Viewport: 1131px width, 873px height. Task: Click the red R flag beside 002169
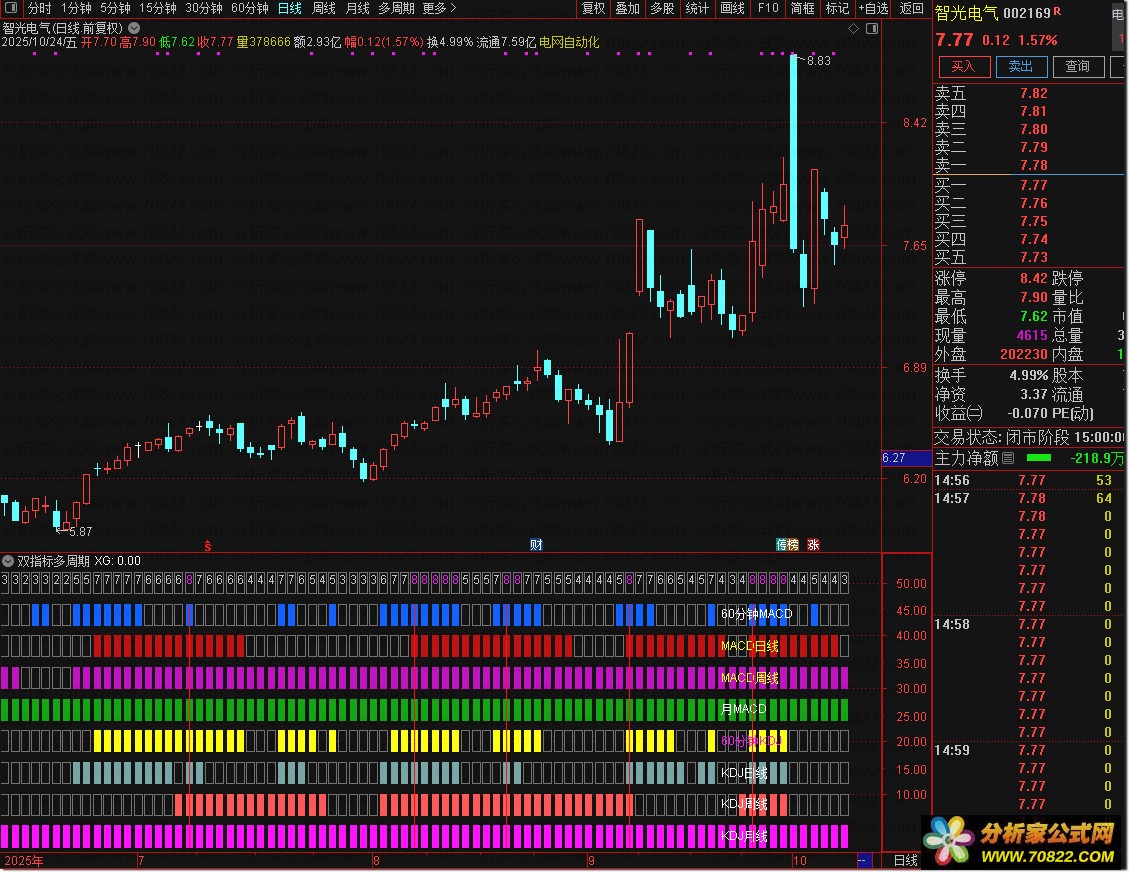coord(1057,11)
